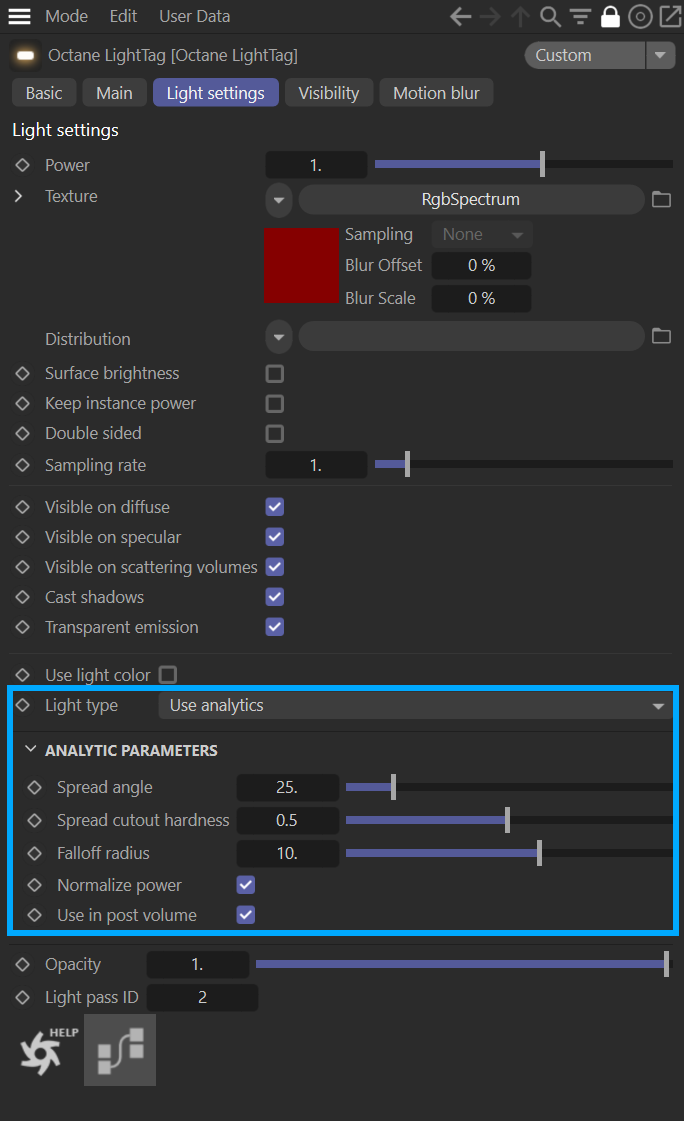Viewport: 684px width, 1121px height.
Task: Expand the Texture parameter arrow
Action: [x=19, y=196]
